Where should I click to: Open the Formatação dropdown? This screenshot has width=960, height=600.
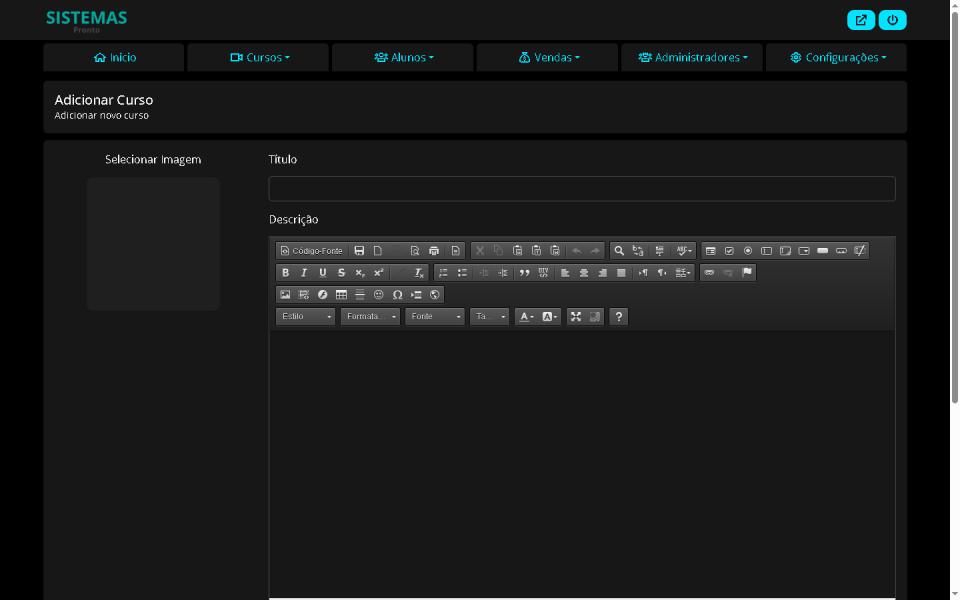[x=370, y=317]
